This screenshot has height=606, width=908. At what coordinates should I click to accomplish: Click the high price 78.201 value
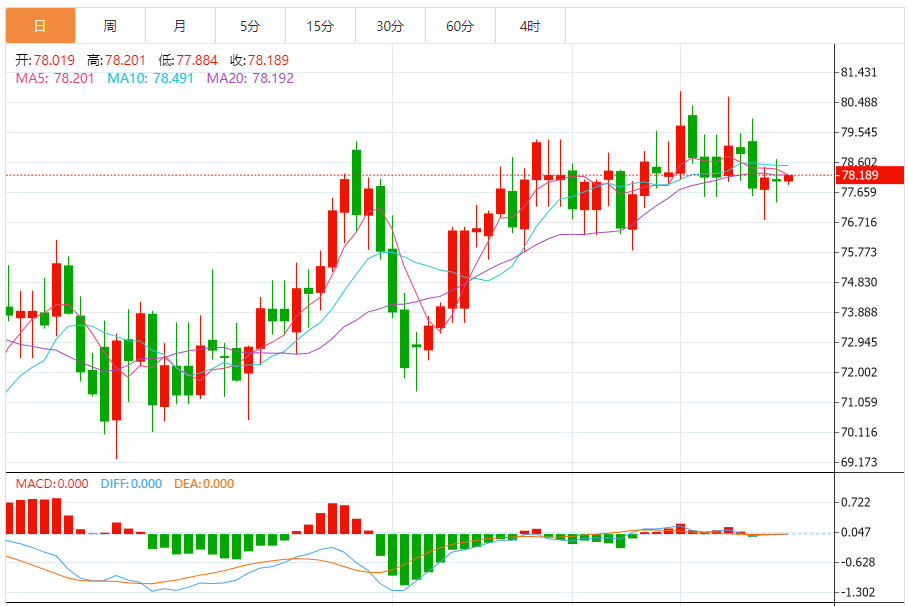(x=125, y=60)
